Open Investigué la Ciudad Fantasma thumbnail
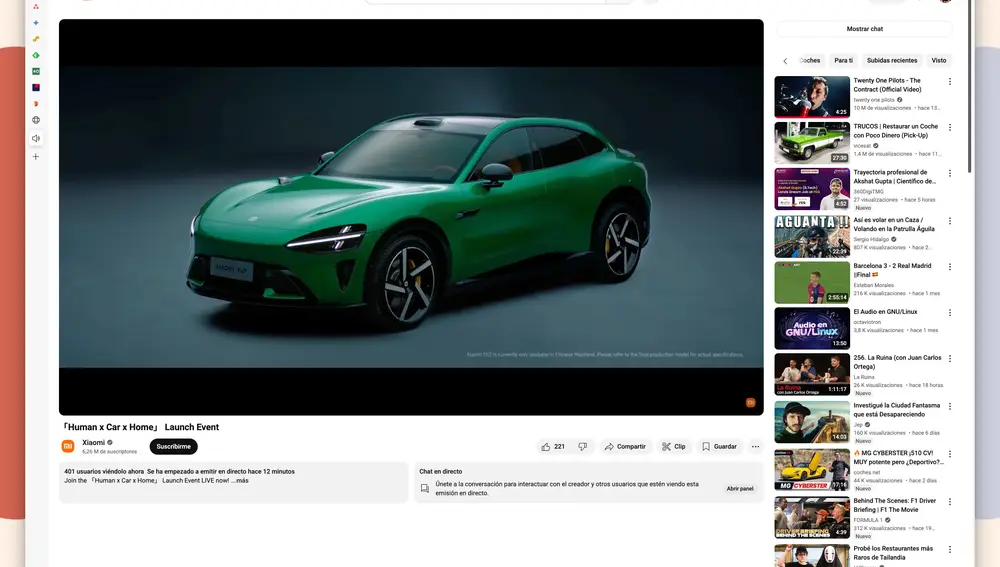This screenshot has height=567, width=1000. pyautogui.click(x=812, y=422)
